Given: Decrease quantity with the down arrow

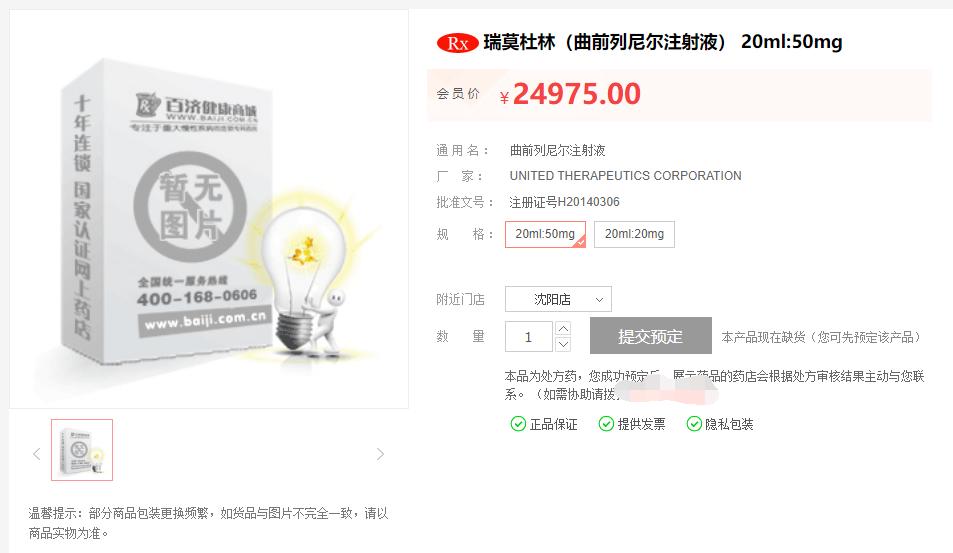Looking at the screenshot, I should coord(563,345).
